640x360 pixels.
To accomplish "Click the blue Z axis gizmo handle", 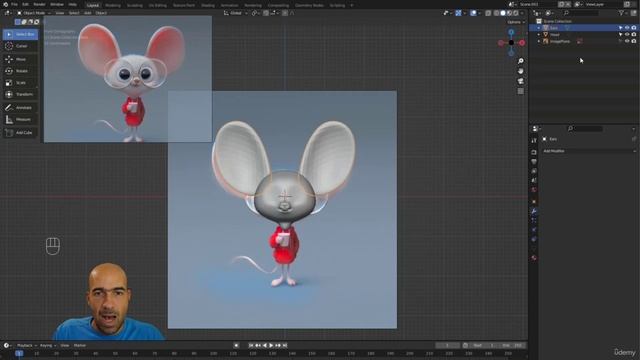I will pos(511,32).
